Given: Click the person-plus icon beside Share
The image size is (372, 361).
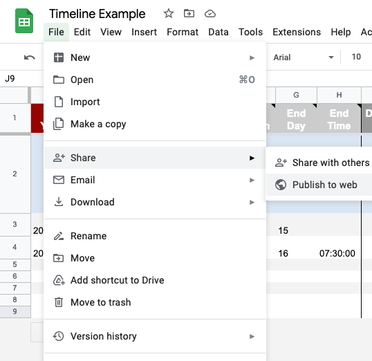Looking at the screenshot, I should click(59, 158).
